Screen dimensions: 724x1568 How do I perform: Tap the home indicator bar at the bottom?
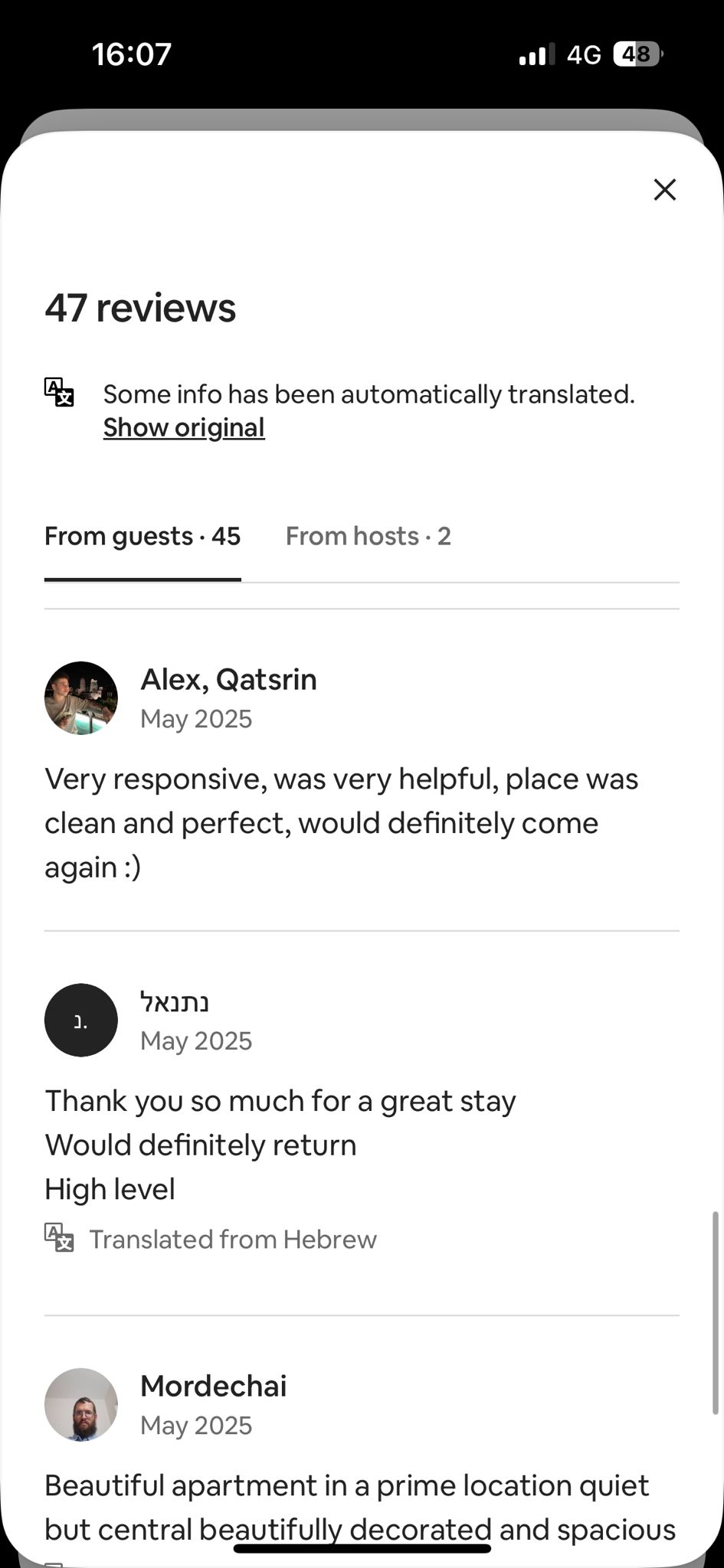tap(362, 1548)
